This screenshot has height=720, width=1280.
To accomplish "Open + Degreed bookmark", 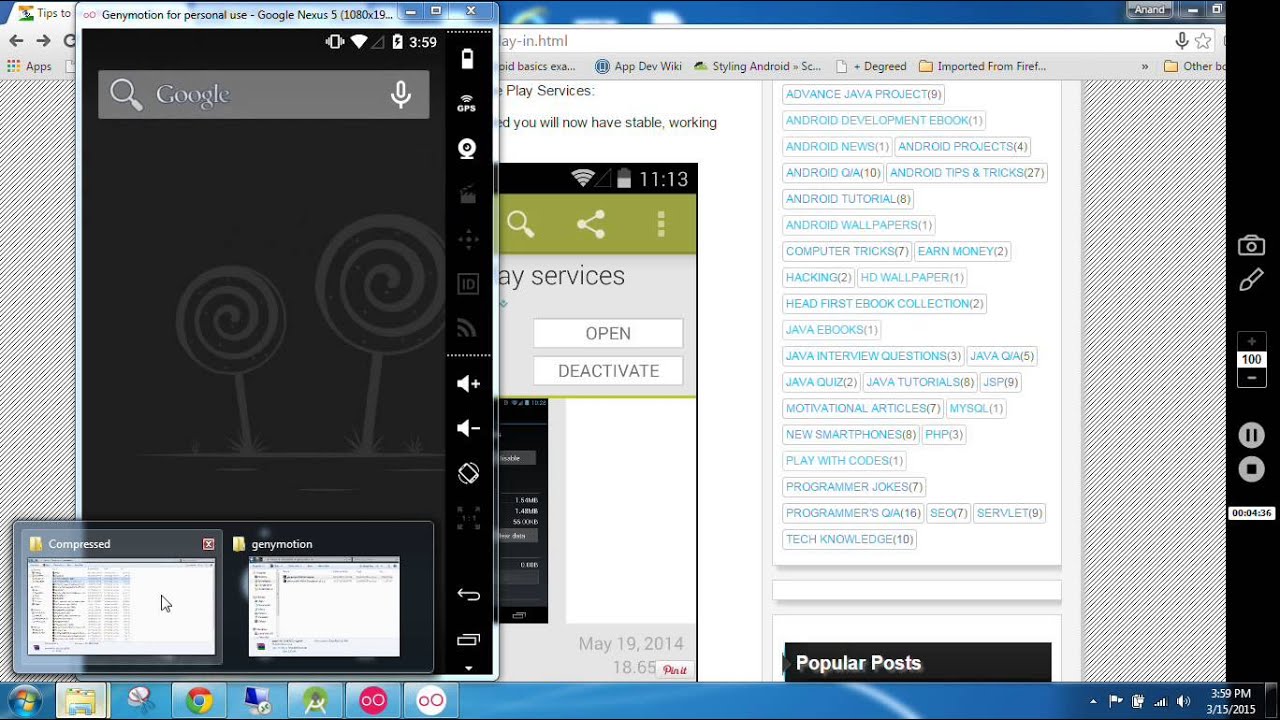I will pyautogui.click(x=870, y=67).
